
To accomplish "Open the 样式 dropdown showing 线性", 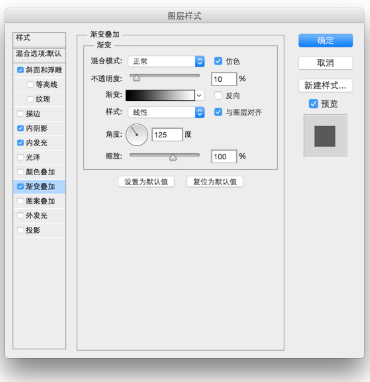I will [x=166, y=112].
